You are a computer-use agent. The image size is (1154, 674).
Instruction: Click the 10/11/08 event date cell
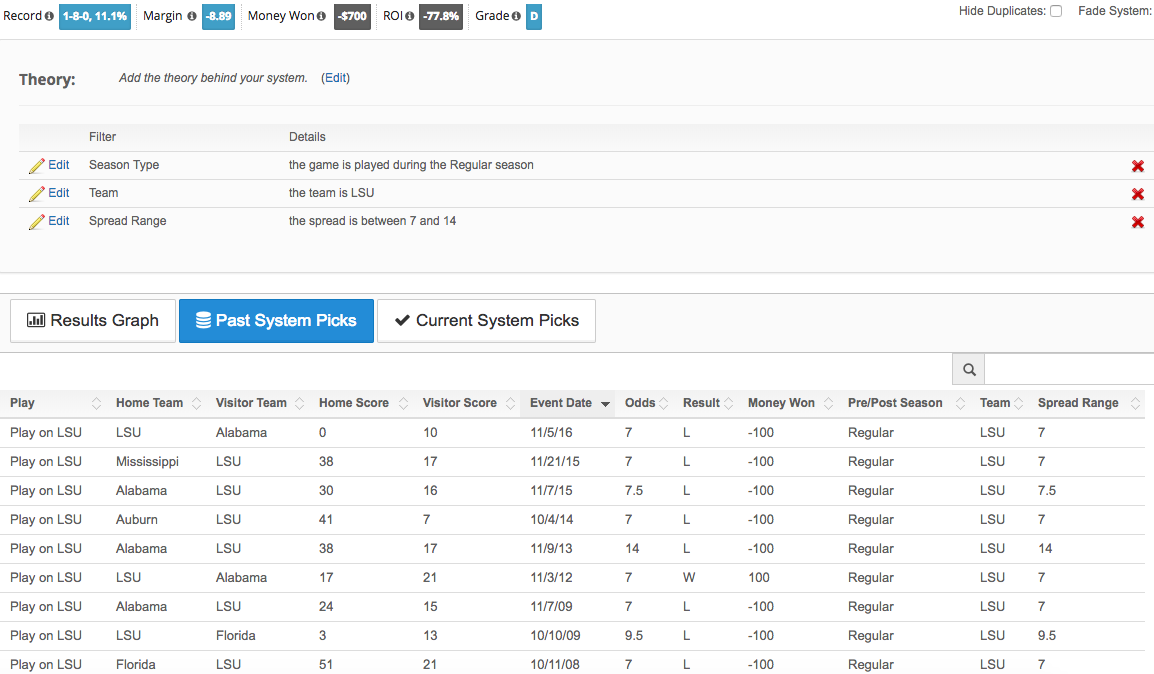point(555,664)
